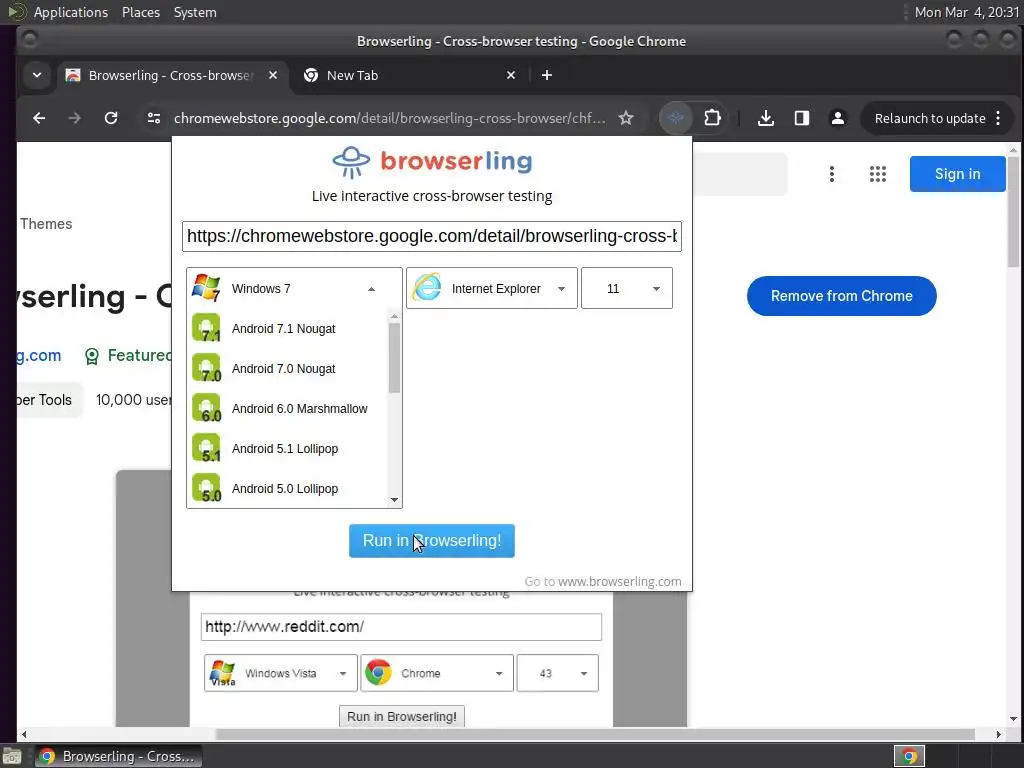Open the Places menu
This screenshot has width=1024, height=768.
tap(141, 12)
